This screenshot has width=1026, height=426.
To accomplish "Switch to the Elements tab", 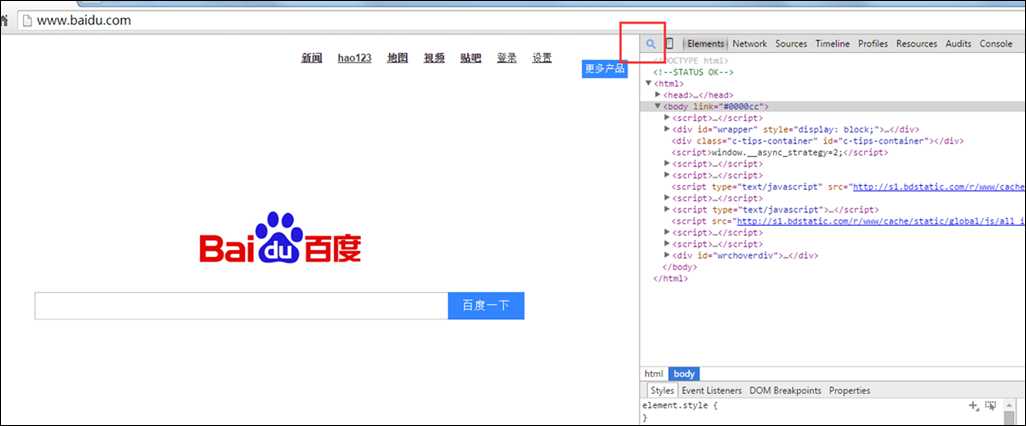I will (705, 44).
